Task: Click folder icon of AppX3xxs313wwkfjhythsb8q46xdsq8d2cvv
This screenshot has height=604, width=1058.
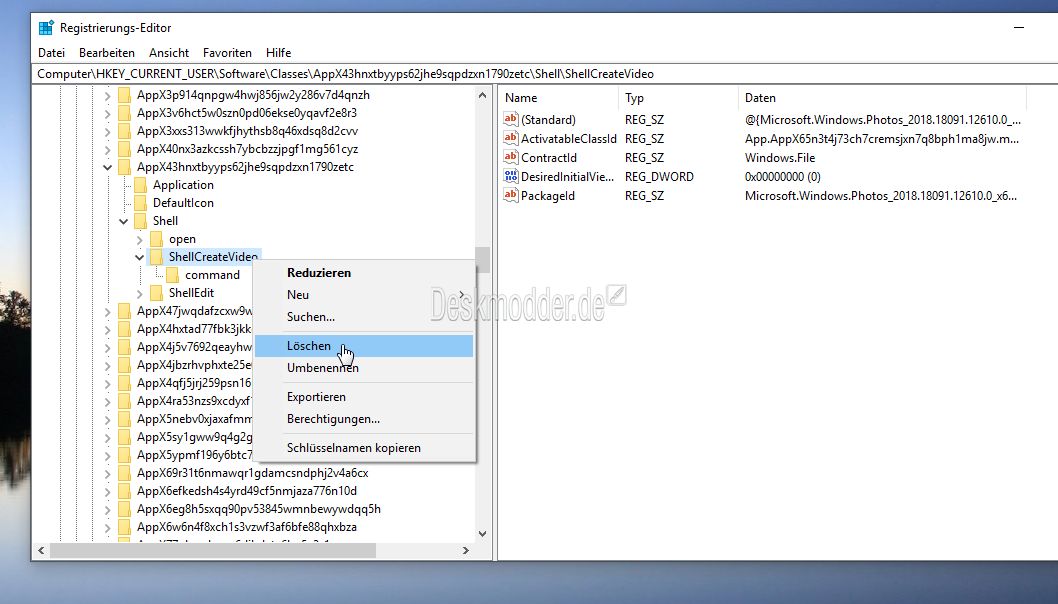Action: tap(124, 131)
